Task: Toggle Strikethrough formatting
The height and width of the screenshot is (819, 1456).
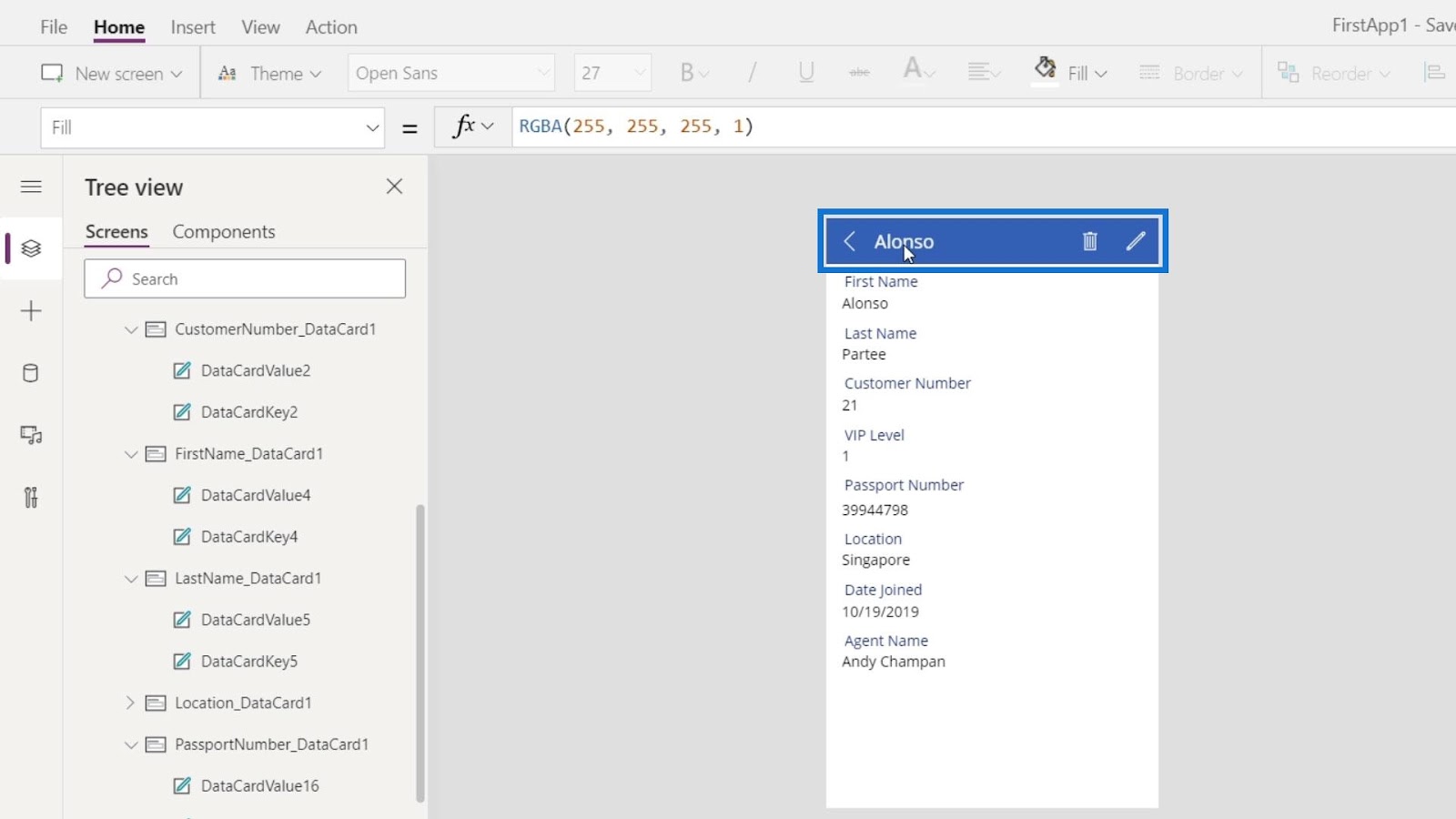Action: coord(859,73)
